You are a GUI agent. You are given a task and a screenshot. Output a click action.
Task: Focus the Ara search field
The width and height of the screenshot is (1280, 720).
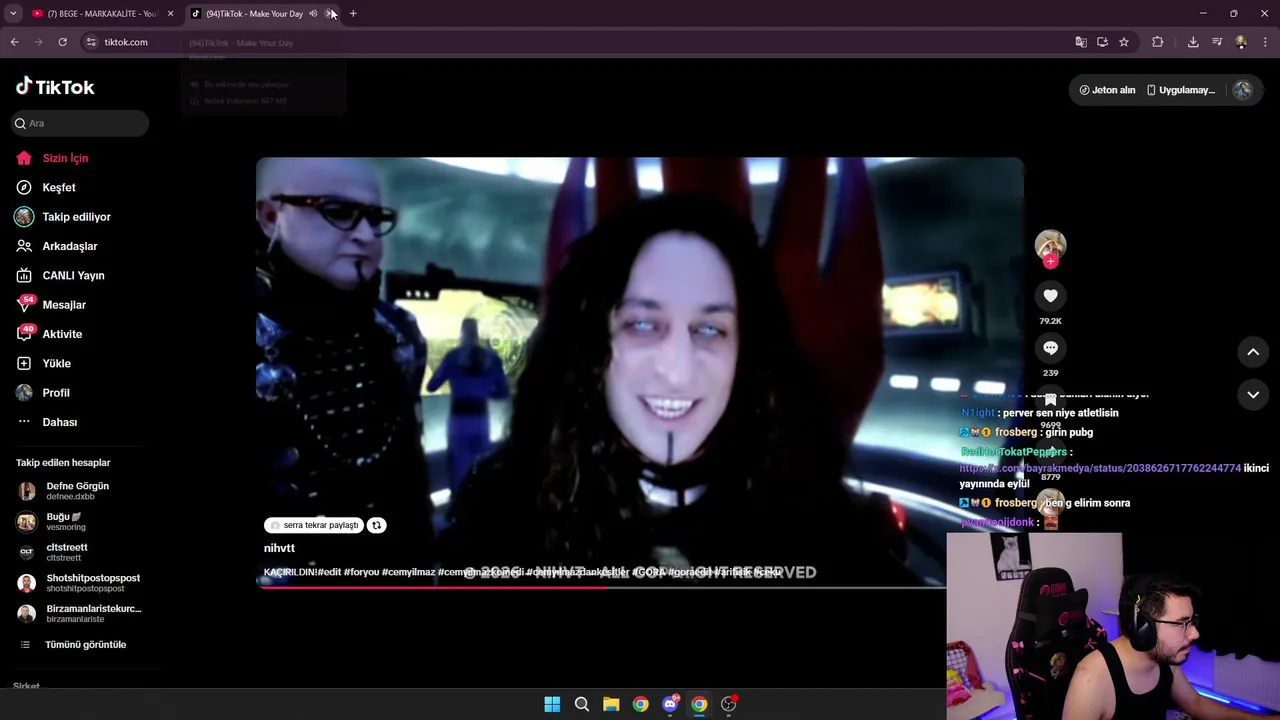click(x=80, y=123)
